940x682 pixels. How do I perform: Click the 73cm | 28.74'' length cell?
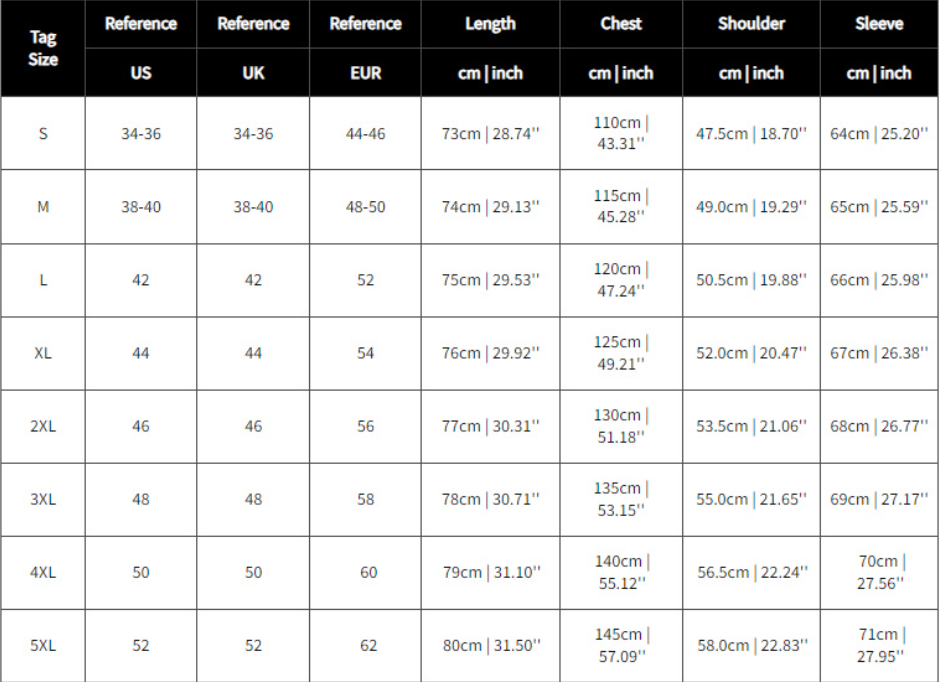click(x=490, y=133)
